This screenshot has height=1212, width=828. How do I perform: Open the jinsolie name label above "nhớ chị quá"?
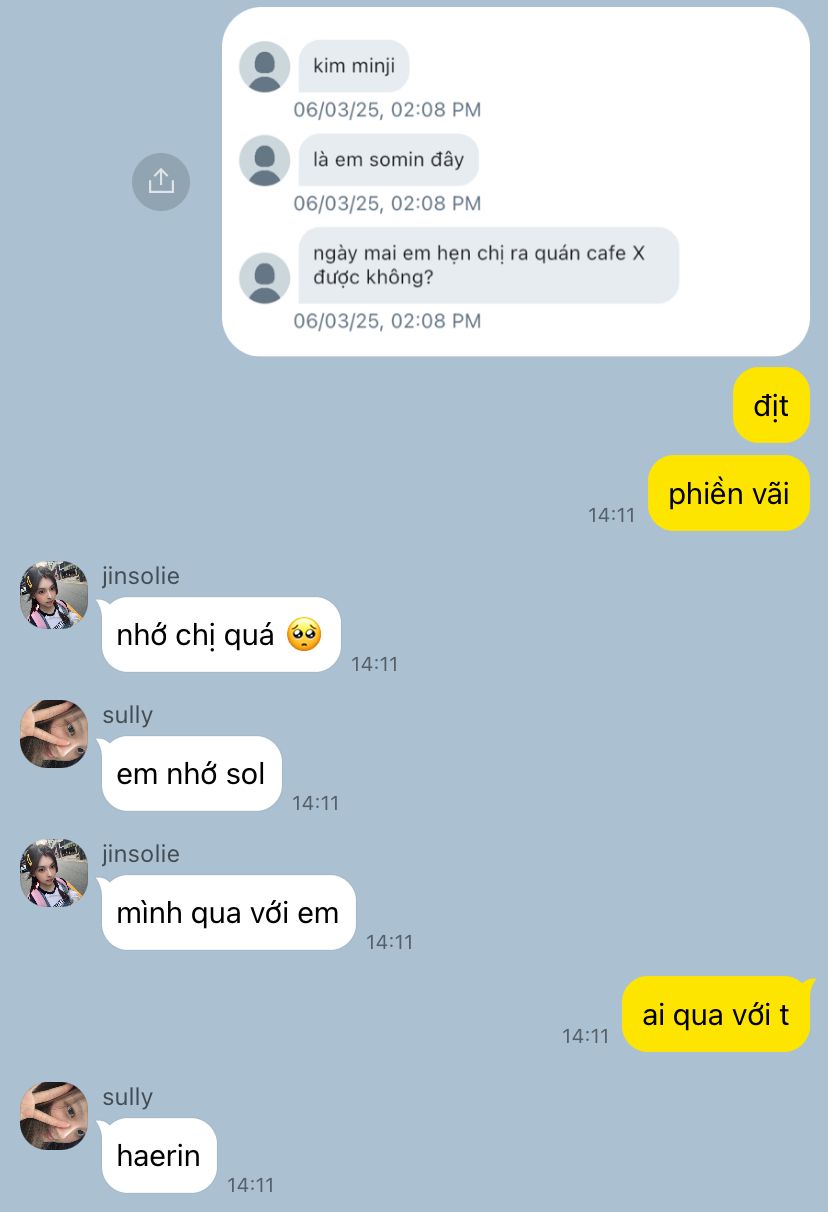pos(141,576)
